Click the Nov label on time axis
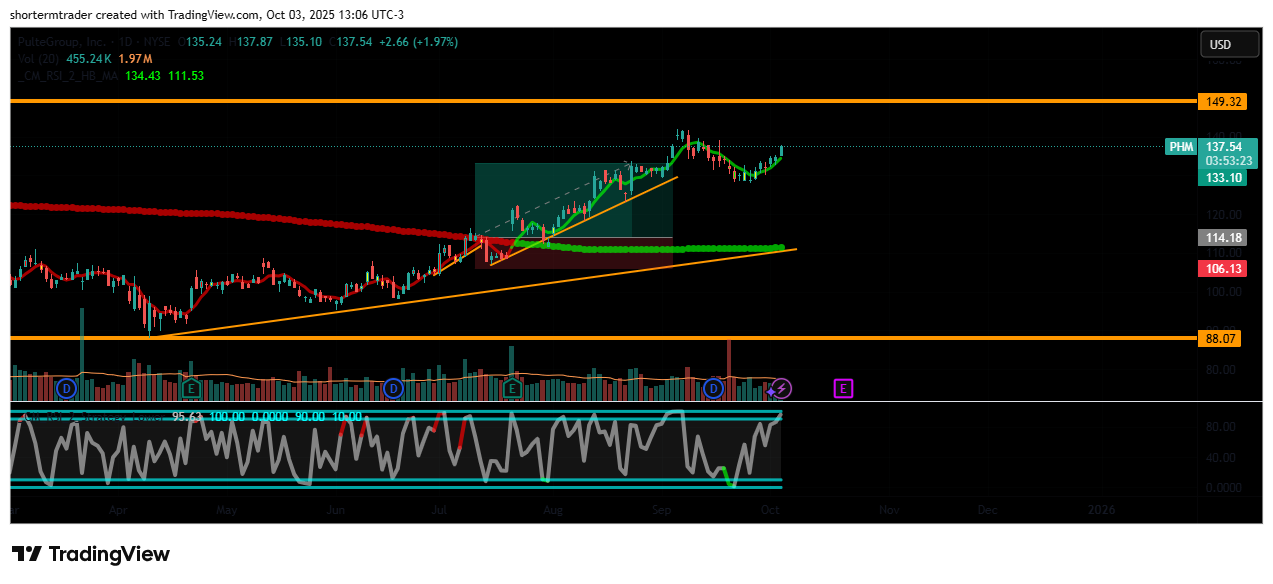This screenshot has width=1273, height=584. [x=888, y=510]
